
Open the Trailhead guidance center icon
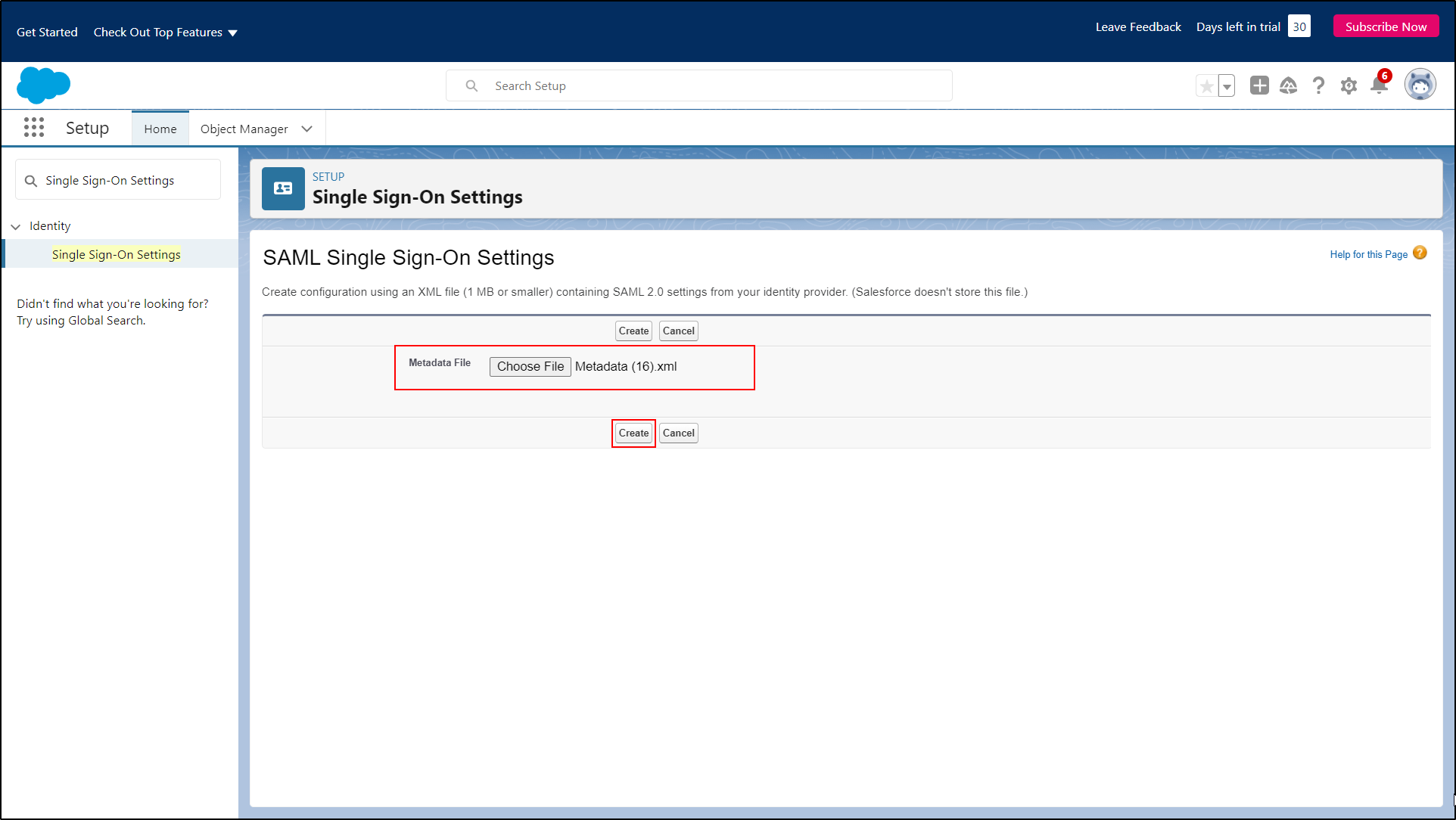click(x=1289, y=85)
